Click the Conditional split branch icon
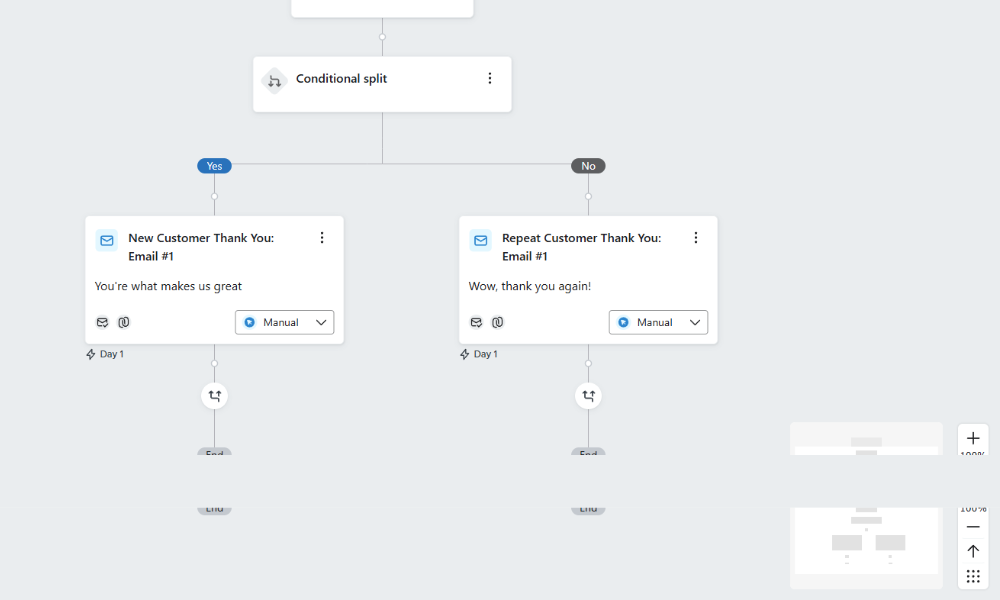1000x600 pixels. pos(274,81)
